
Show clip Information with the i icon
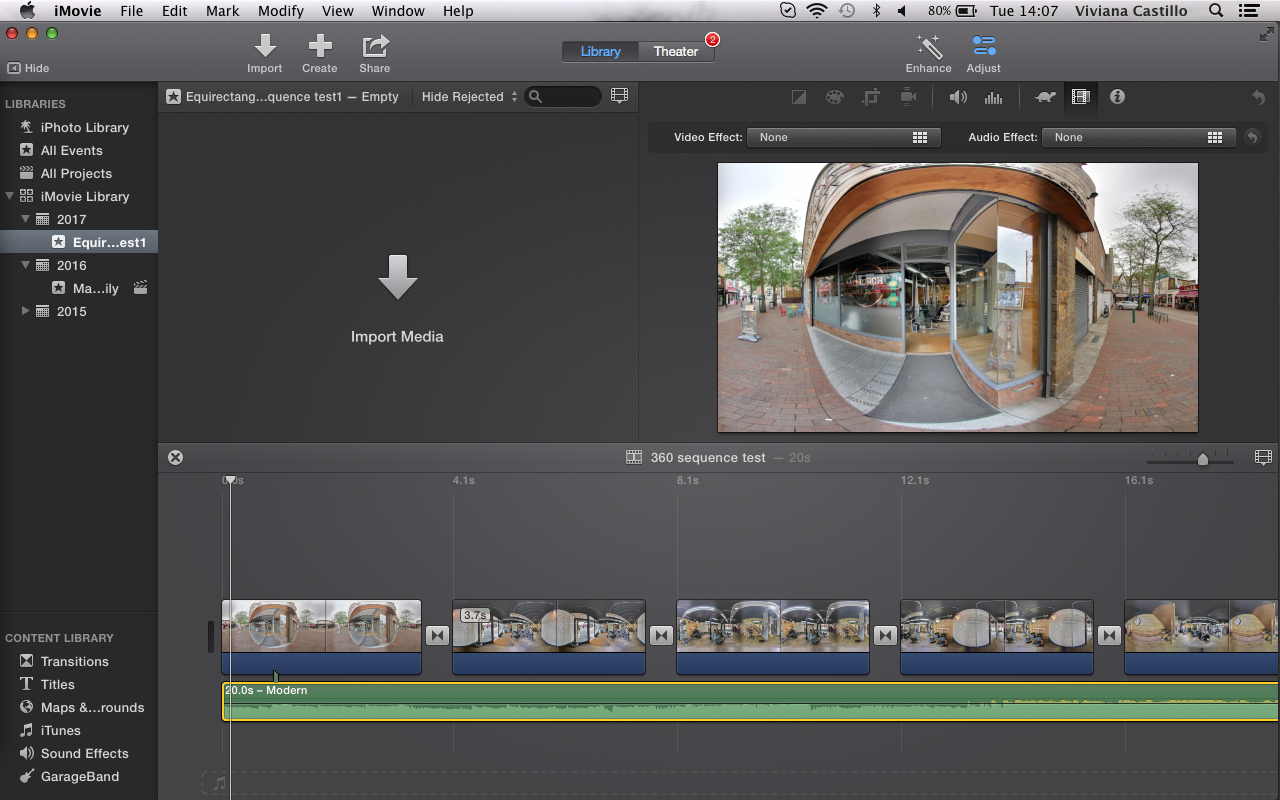(1117, 97)
